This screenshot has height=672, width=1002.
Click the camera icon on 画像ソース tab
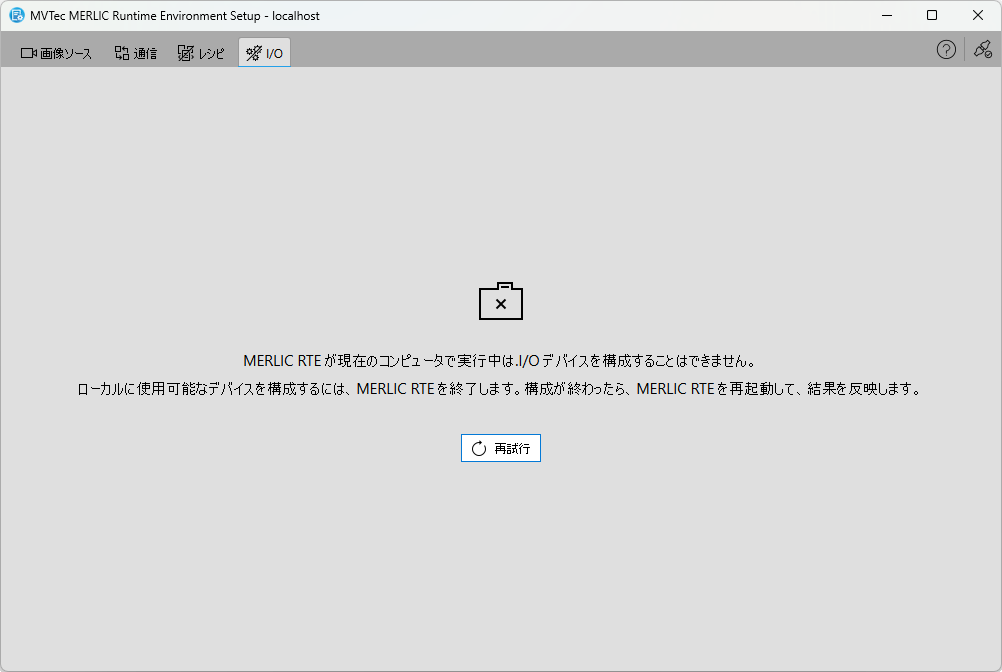point(28,53)
